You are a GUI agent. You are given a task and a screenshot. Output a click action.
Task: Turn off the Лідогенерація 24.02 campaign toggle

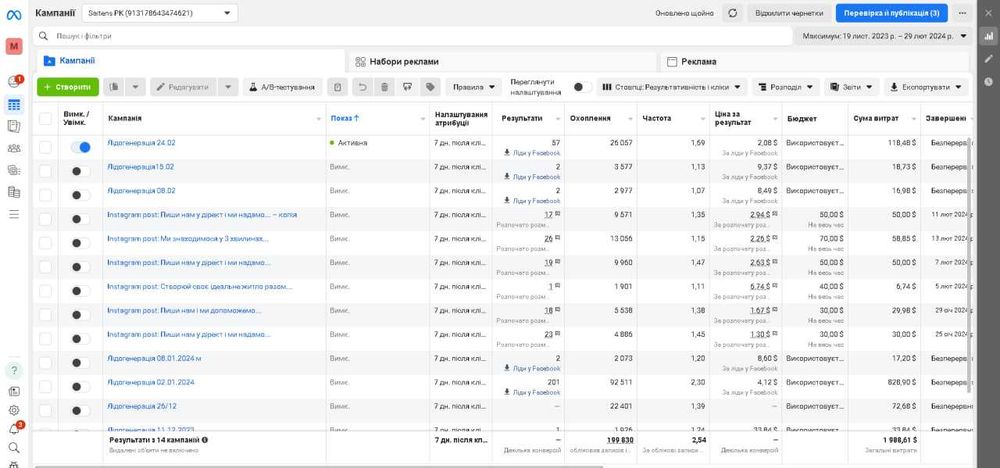(x=80, y=147)
